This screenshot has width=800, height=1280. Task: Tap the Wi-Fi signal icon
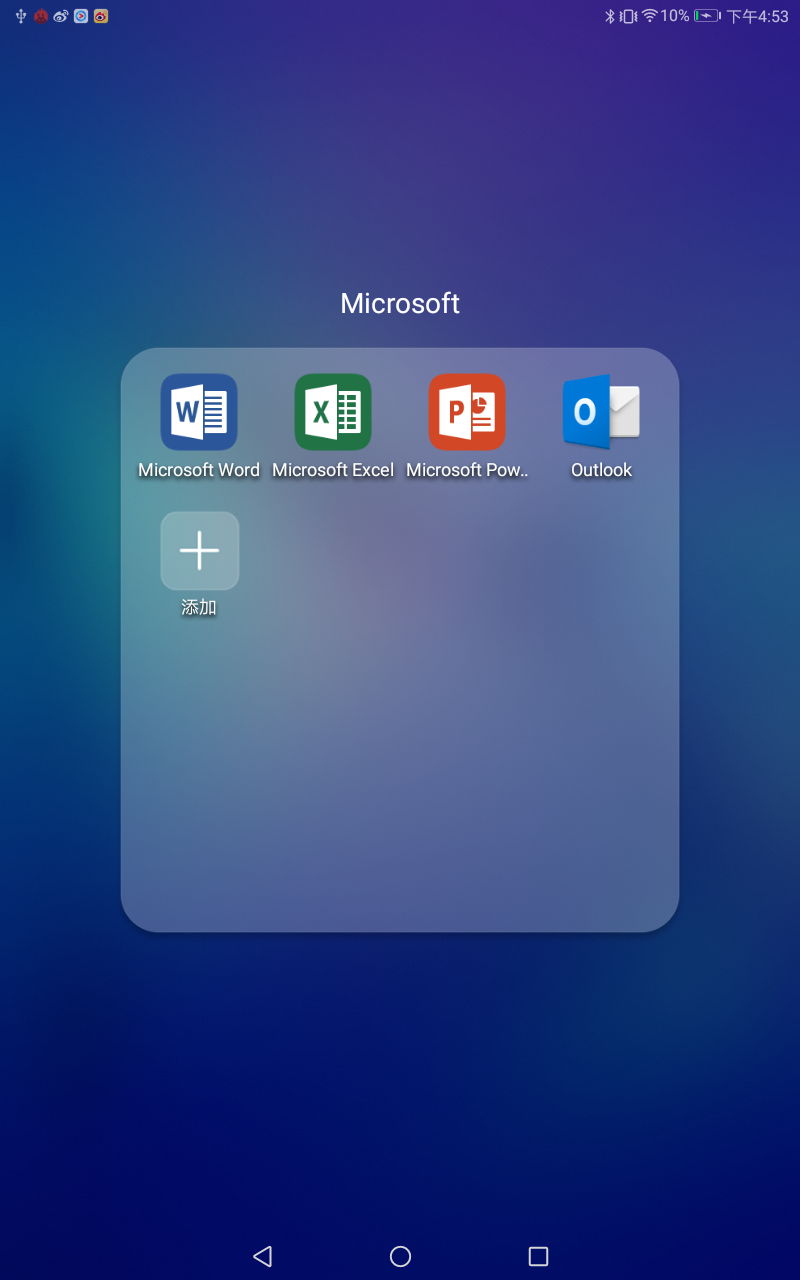click(x=649, y=16)
